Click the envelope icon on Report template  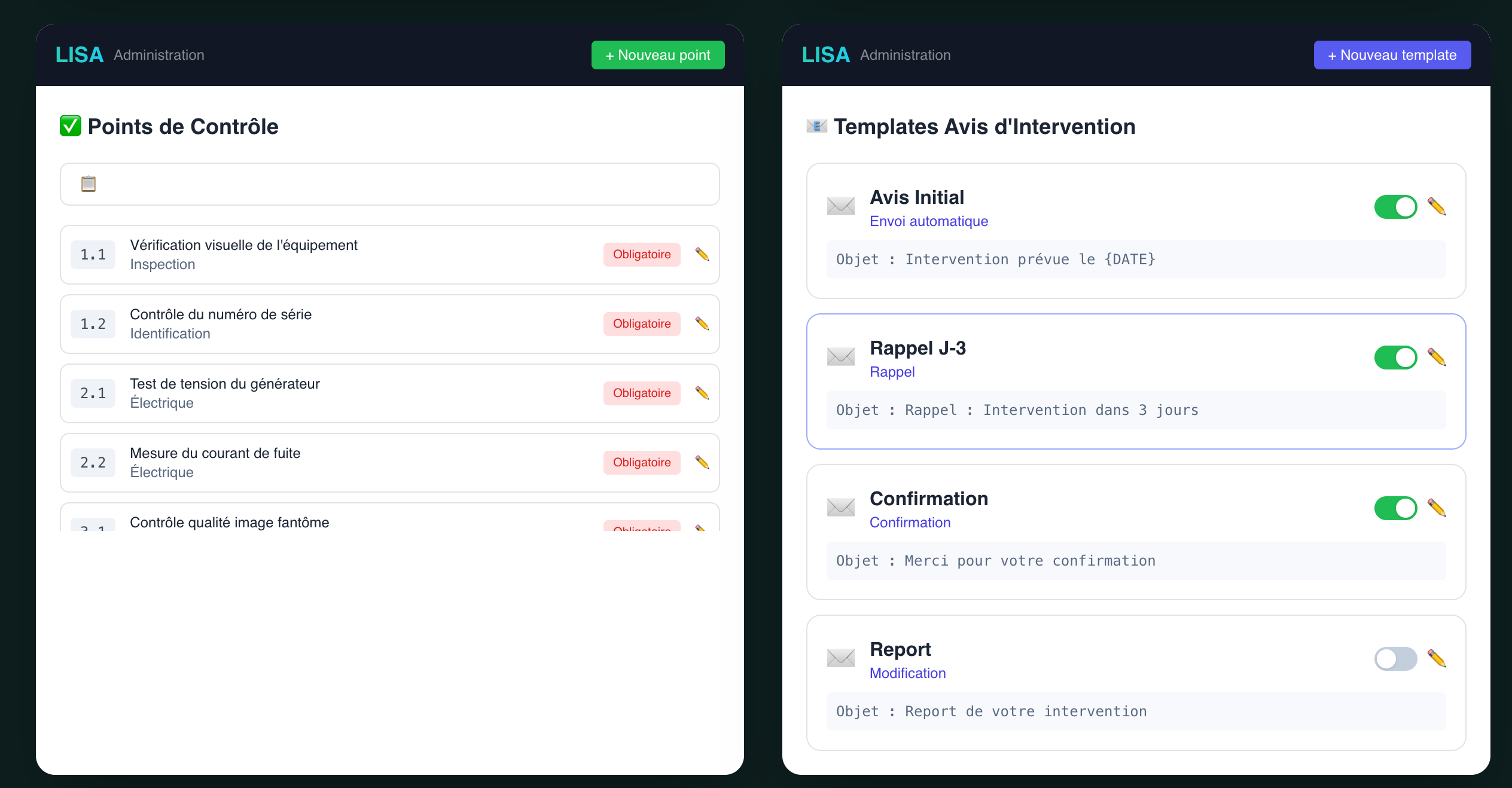[x=840, y=658]
